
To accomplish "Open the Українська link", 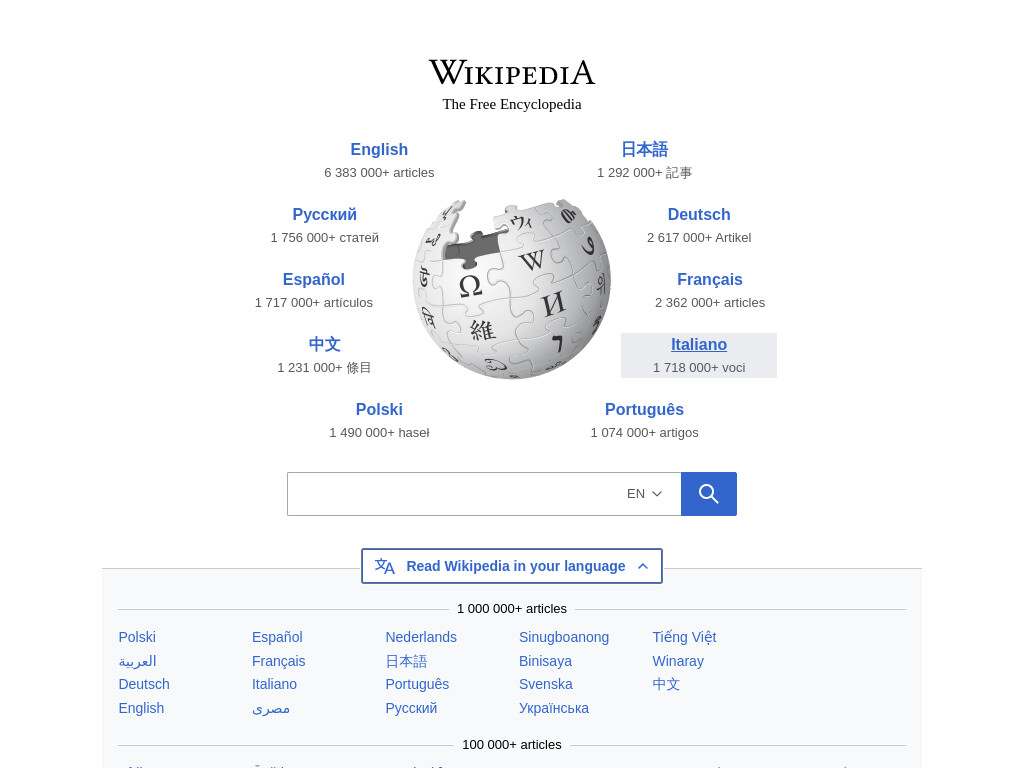I will coord(554,708).
